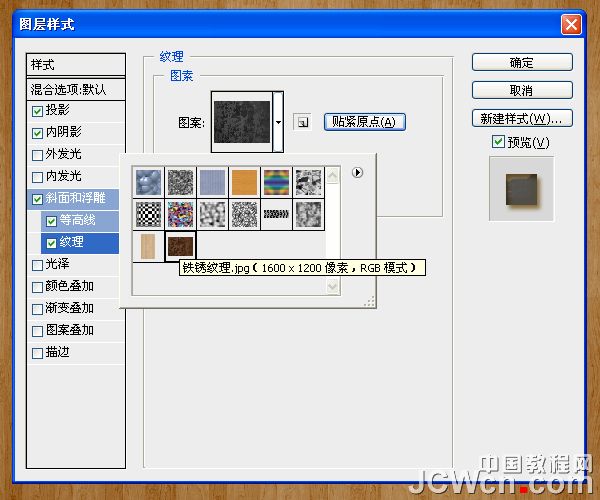The height and width of the screenshot is (500, 600).
Task: Click the 贴紧原点(A) snap to origin button
Action: click(364, 122)
